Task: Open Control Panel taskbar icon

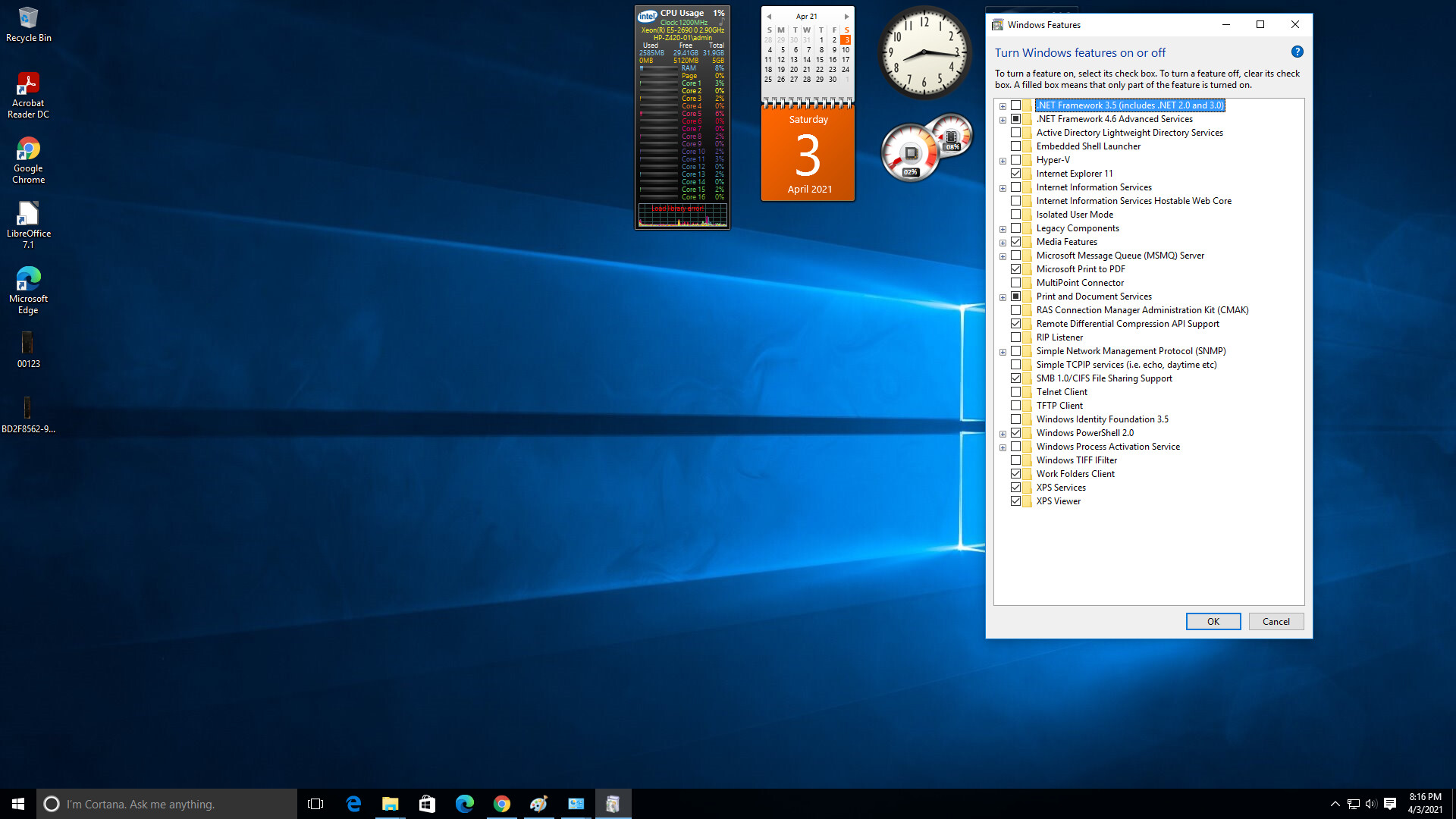Action: pos(576,804)
